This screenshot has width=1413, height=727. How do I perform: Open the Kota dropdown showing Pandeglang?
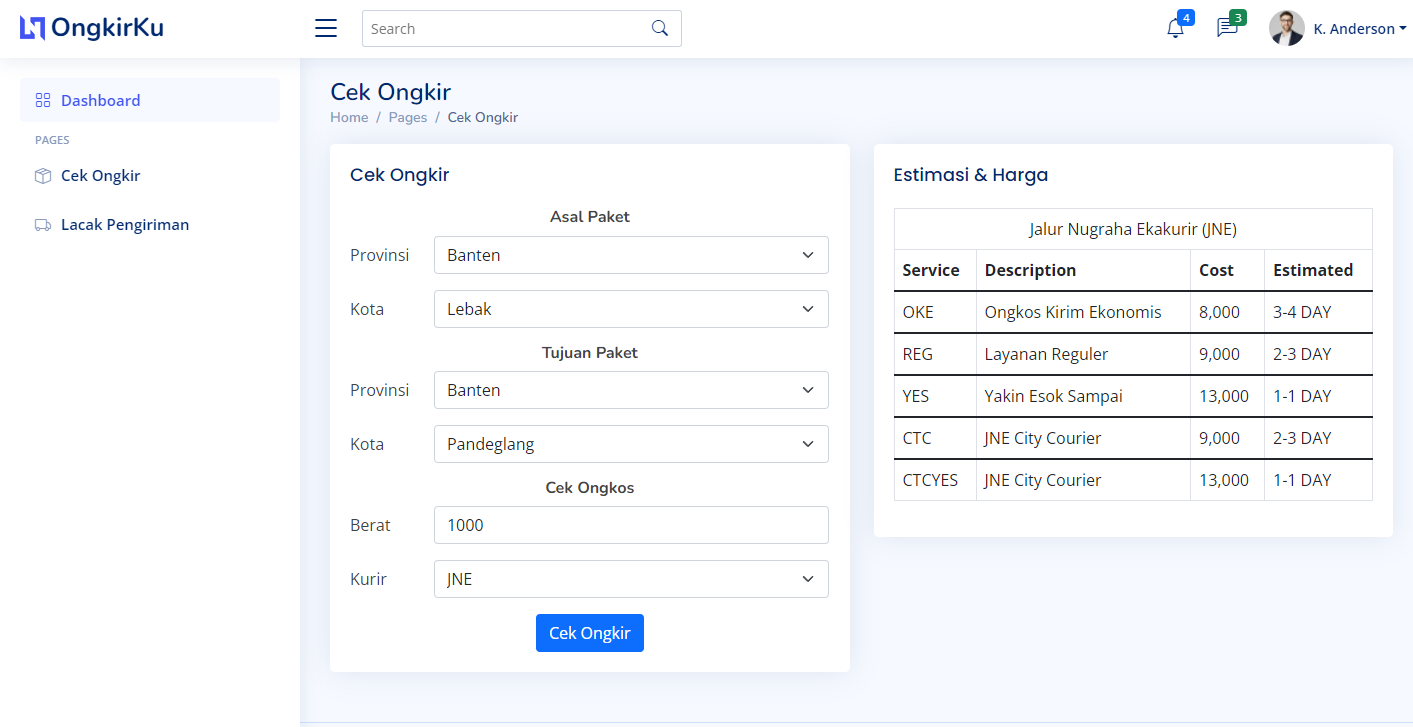631,444
